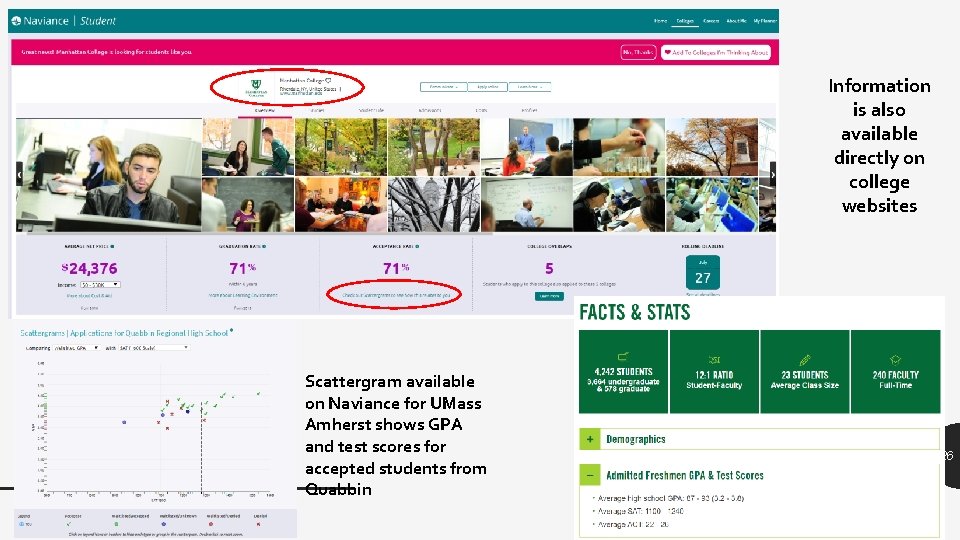Click the No, Thanks button

click(x=638, y=53)
